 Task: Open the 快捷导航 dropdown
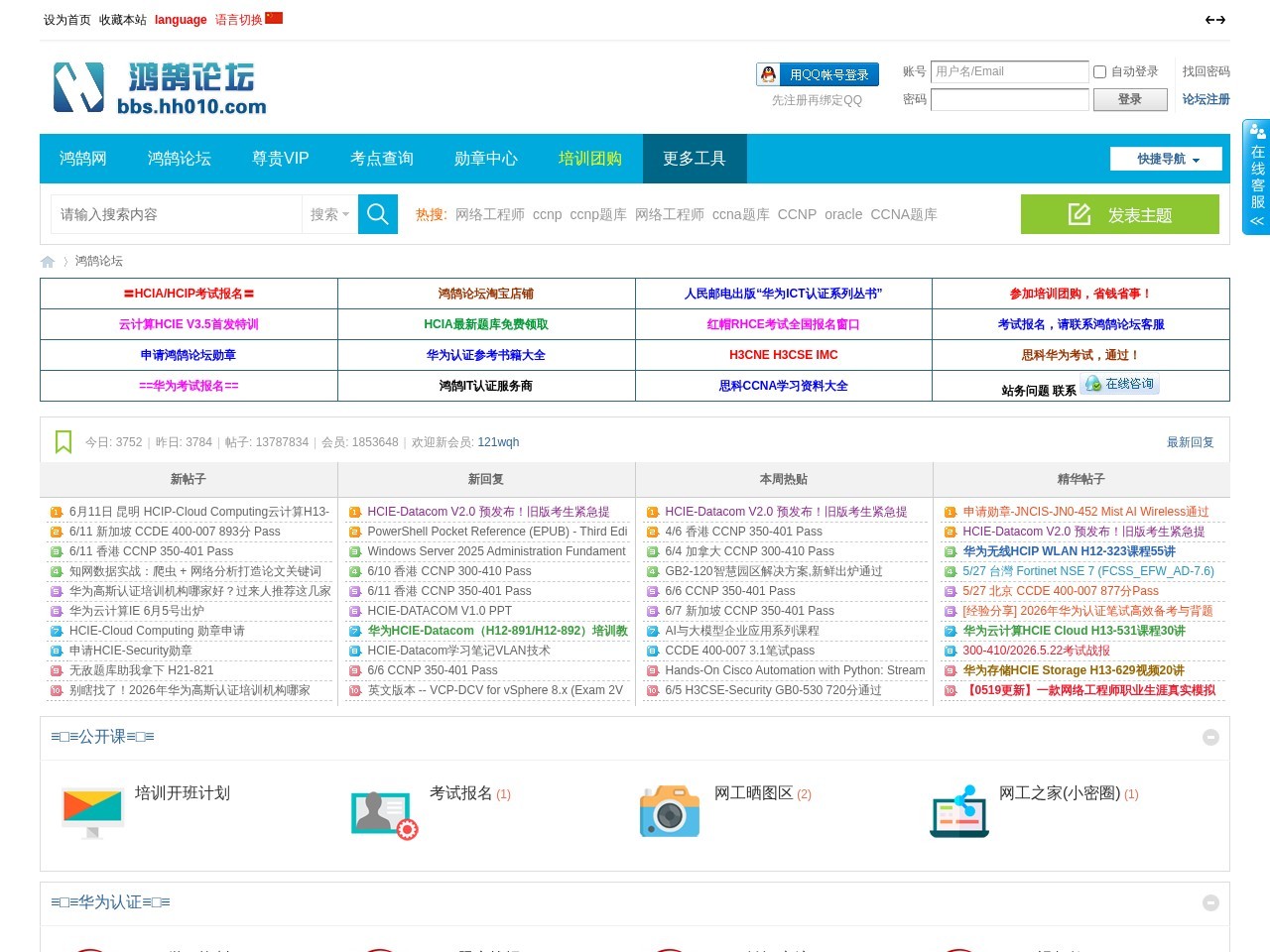click(x=1166, y=159)
